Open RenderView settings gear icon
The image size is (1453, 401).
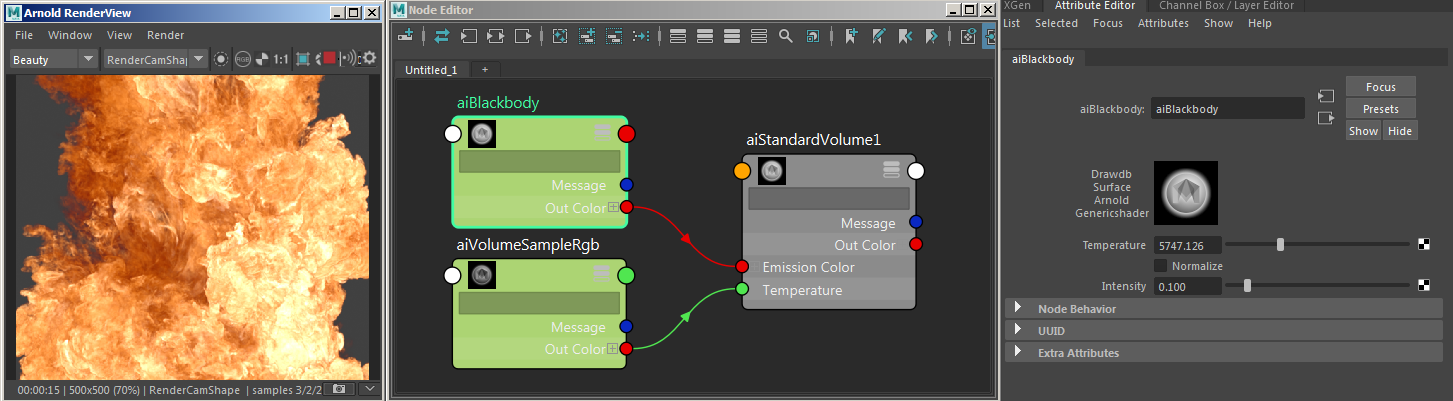(x=369, y=58)
